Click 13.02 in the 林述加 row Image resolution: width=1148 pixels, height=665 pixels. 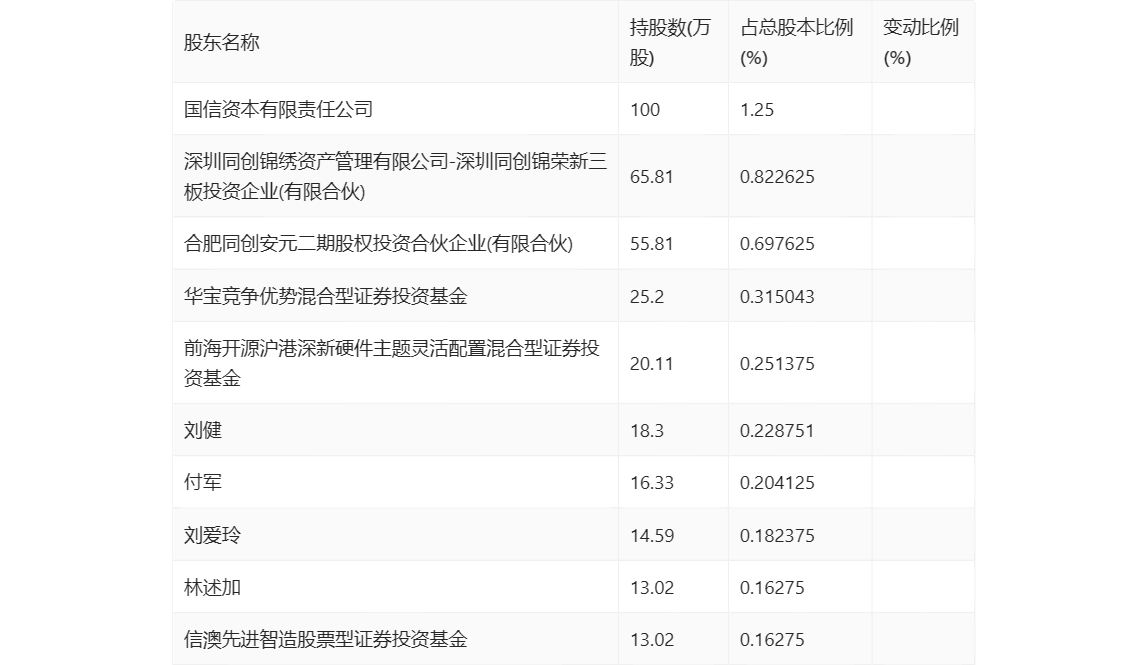(652, 588)
